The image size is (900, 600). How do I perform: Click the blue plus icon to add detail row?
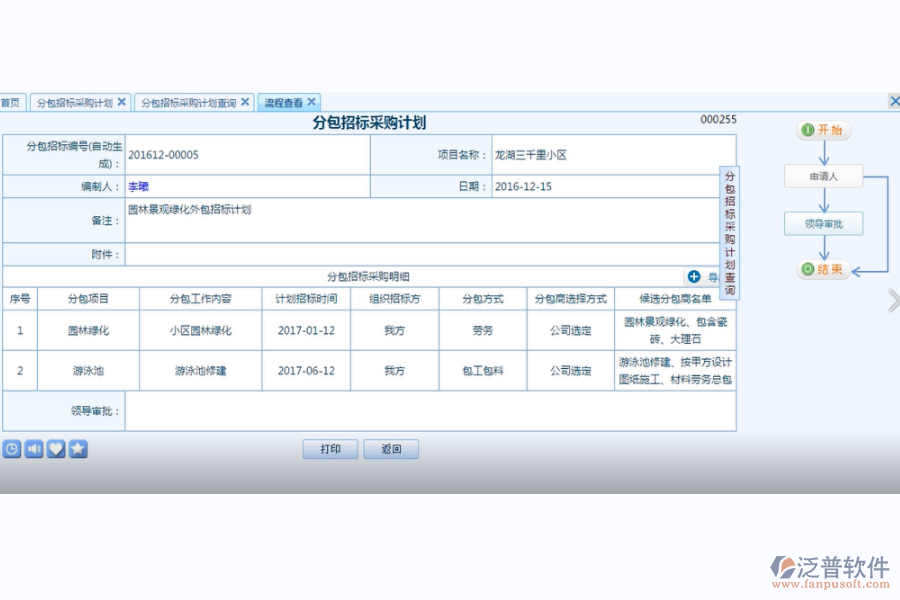point(694,277)
